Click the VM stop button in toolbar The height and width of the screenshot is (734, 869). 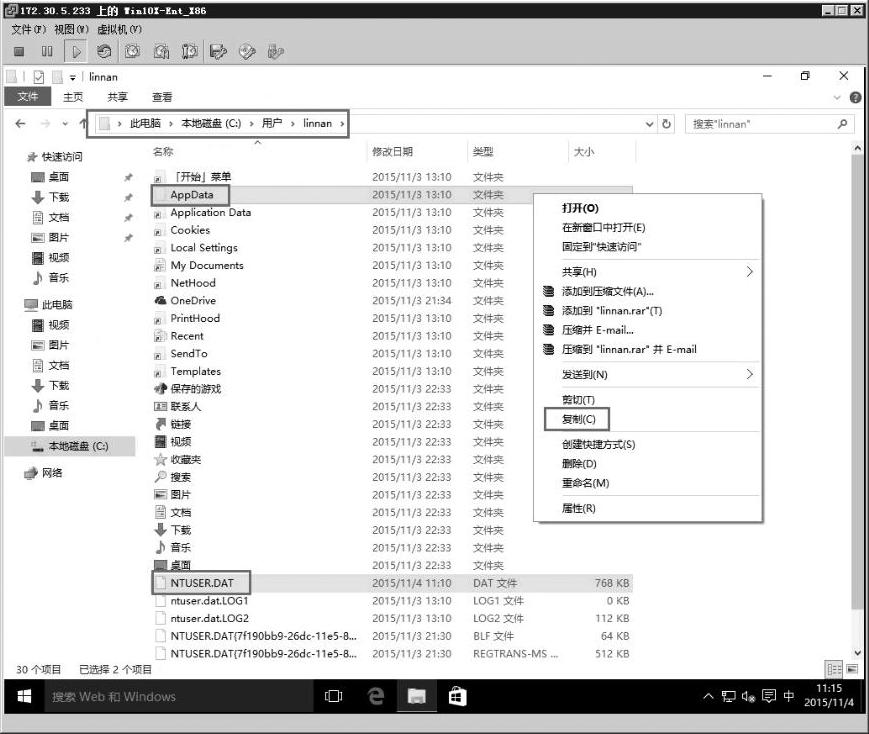(19, 52)
